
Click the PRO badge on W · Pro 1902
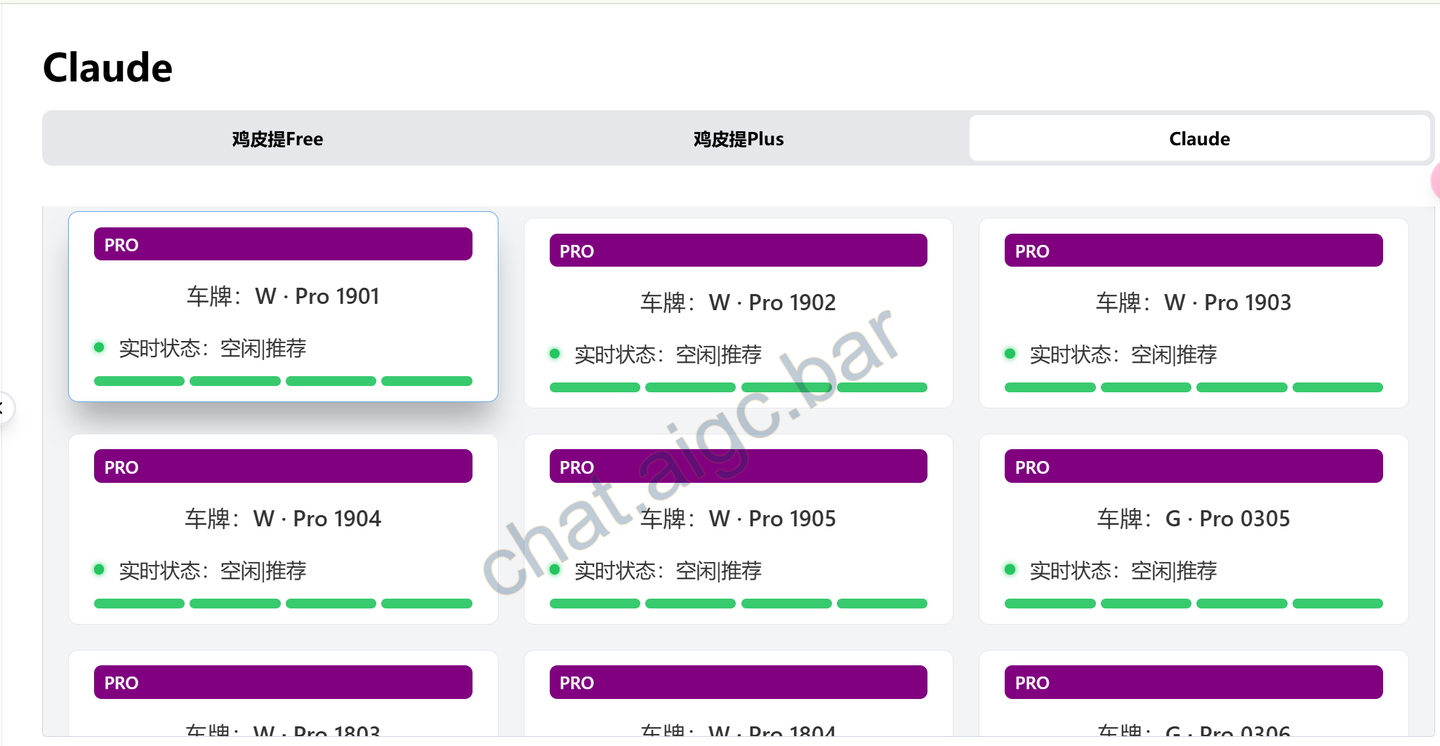click(738, 250)
